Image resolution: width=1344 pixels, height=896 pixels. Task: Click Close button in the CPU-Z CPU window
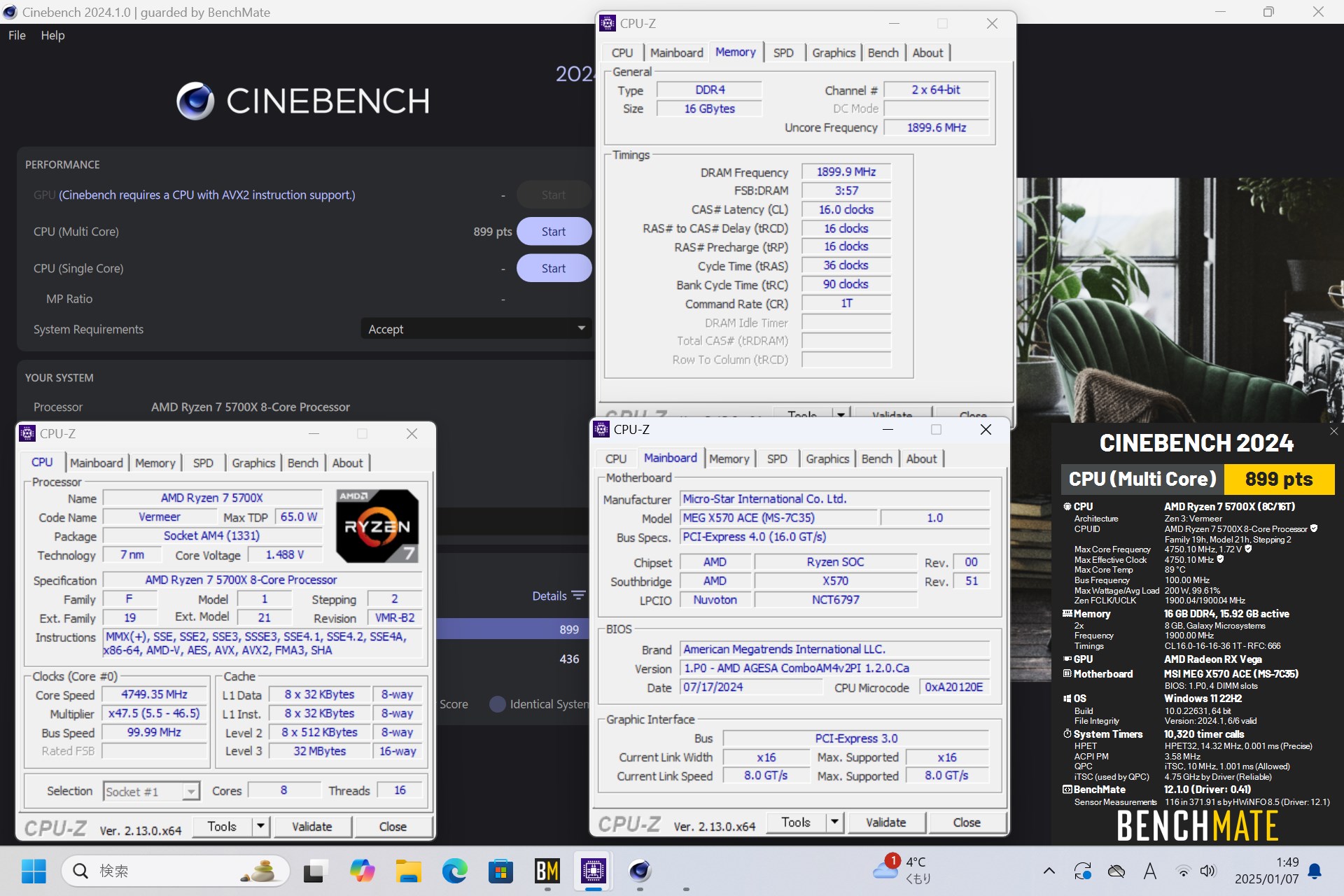[393, 827]
